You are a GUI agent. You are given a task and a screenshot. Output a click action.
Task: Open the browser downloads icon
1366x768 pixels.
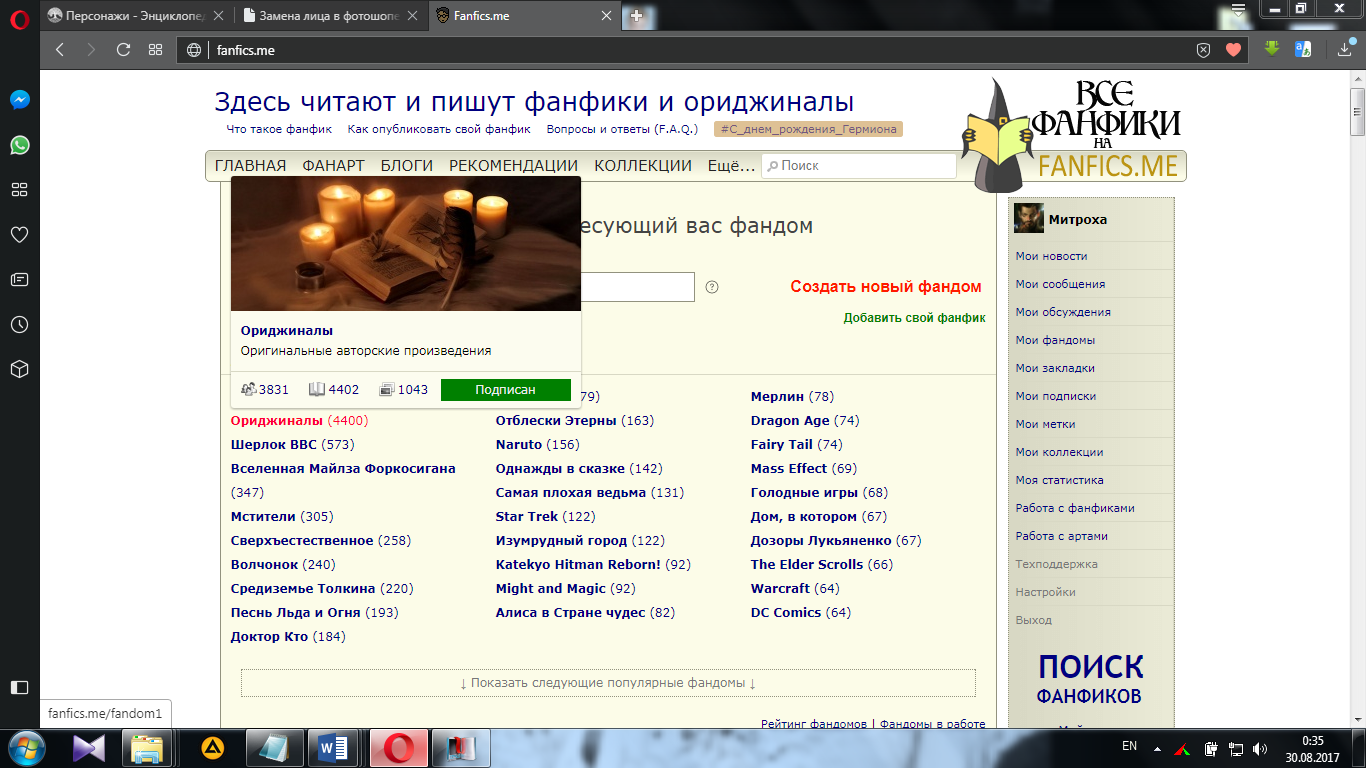[x=1344, y=49]
